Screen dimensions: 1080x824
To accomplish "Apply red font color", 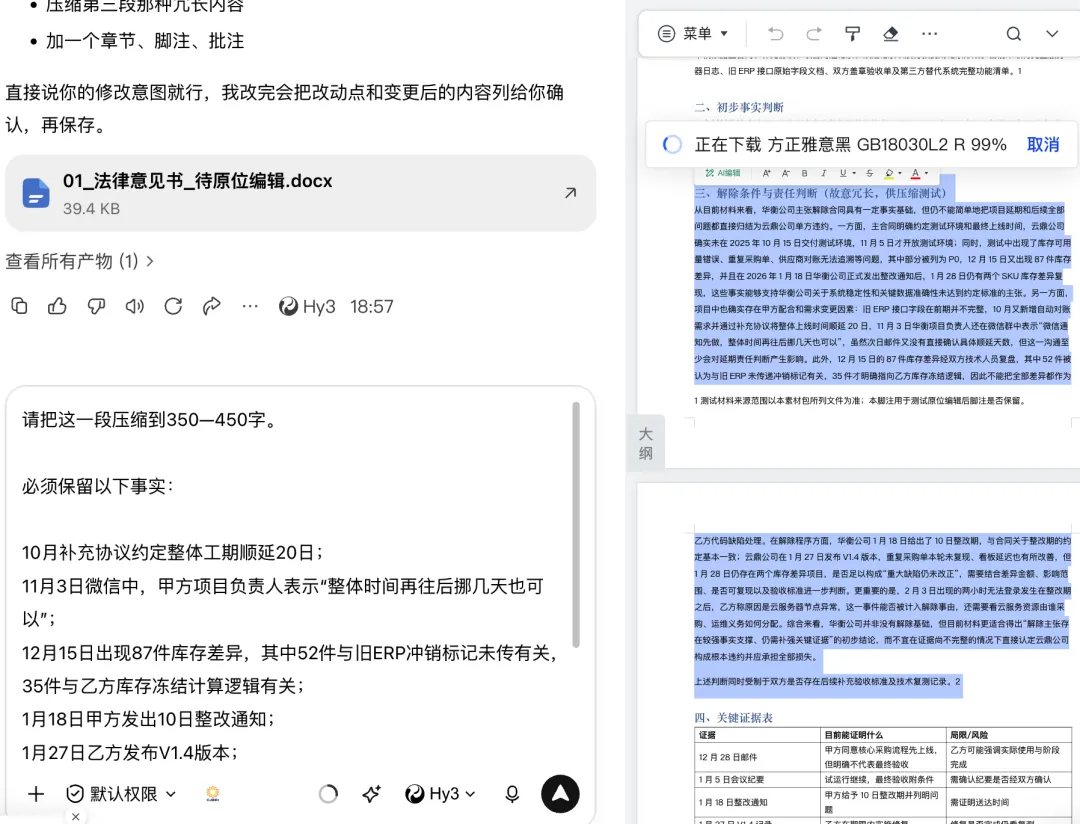I will pos(915,173).
